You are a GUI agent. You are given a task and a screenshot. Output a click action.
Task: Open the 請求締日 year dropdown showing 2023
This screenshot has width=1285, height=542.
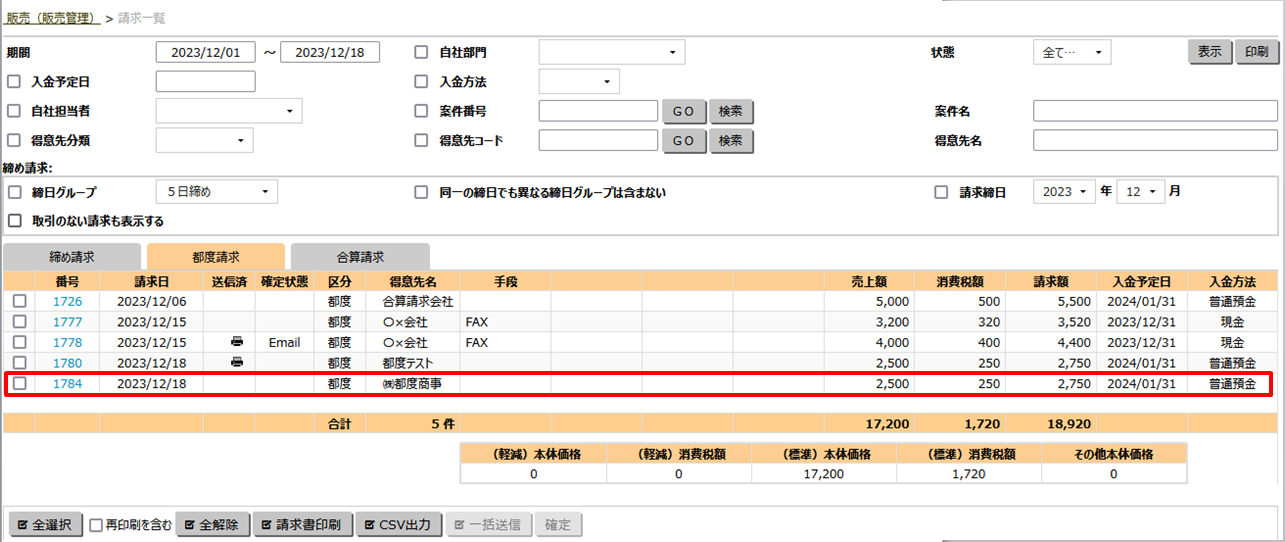[1065, 192]
